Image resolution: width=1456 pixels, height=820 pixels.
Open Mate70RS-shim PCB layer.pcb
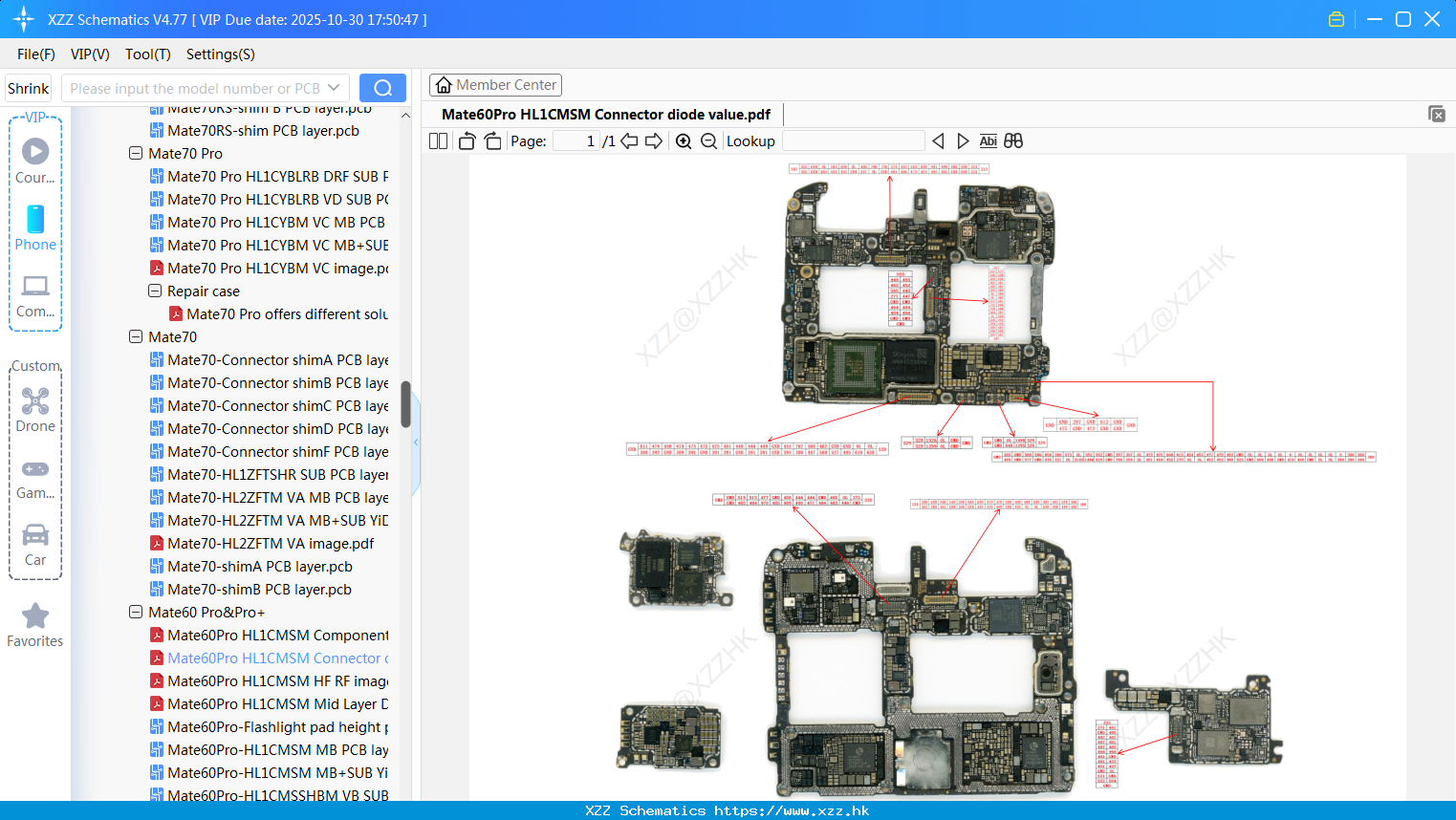[254, 131]
